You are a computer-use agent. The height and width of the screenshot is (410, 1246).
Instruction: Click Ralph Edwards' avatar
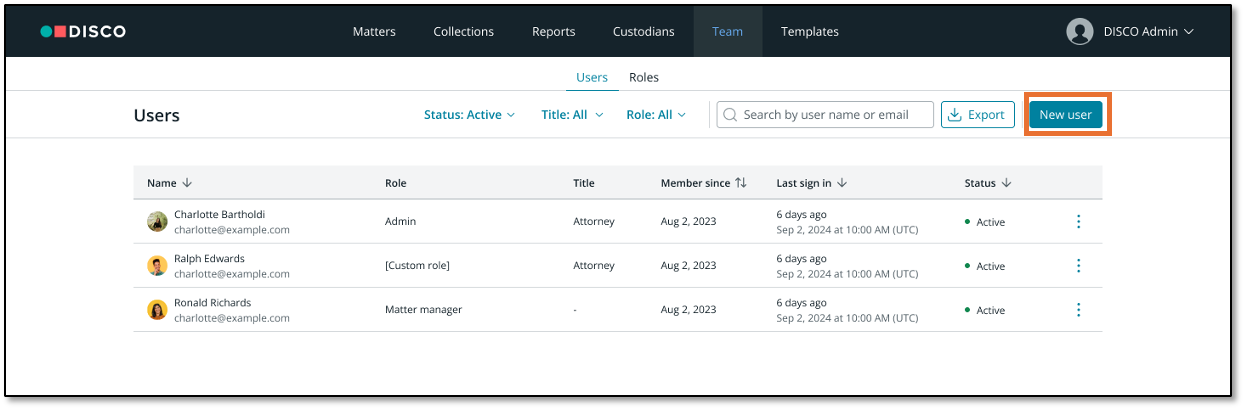tap(157, 266)
